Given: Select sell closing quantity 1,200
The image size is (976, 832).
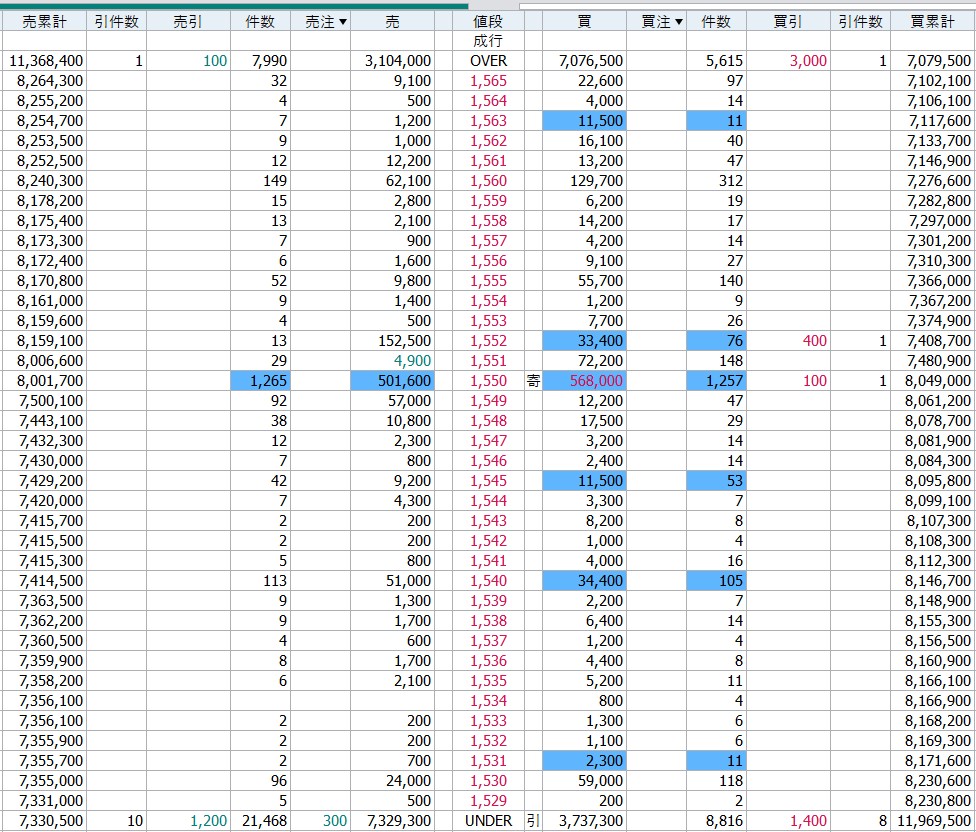Looking at the screenshot, I should click(209, 821).
